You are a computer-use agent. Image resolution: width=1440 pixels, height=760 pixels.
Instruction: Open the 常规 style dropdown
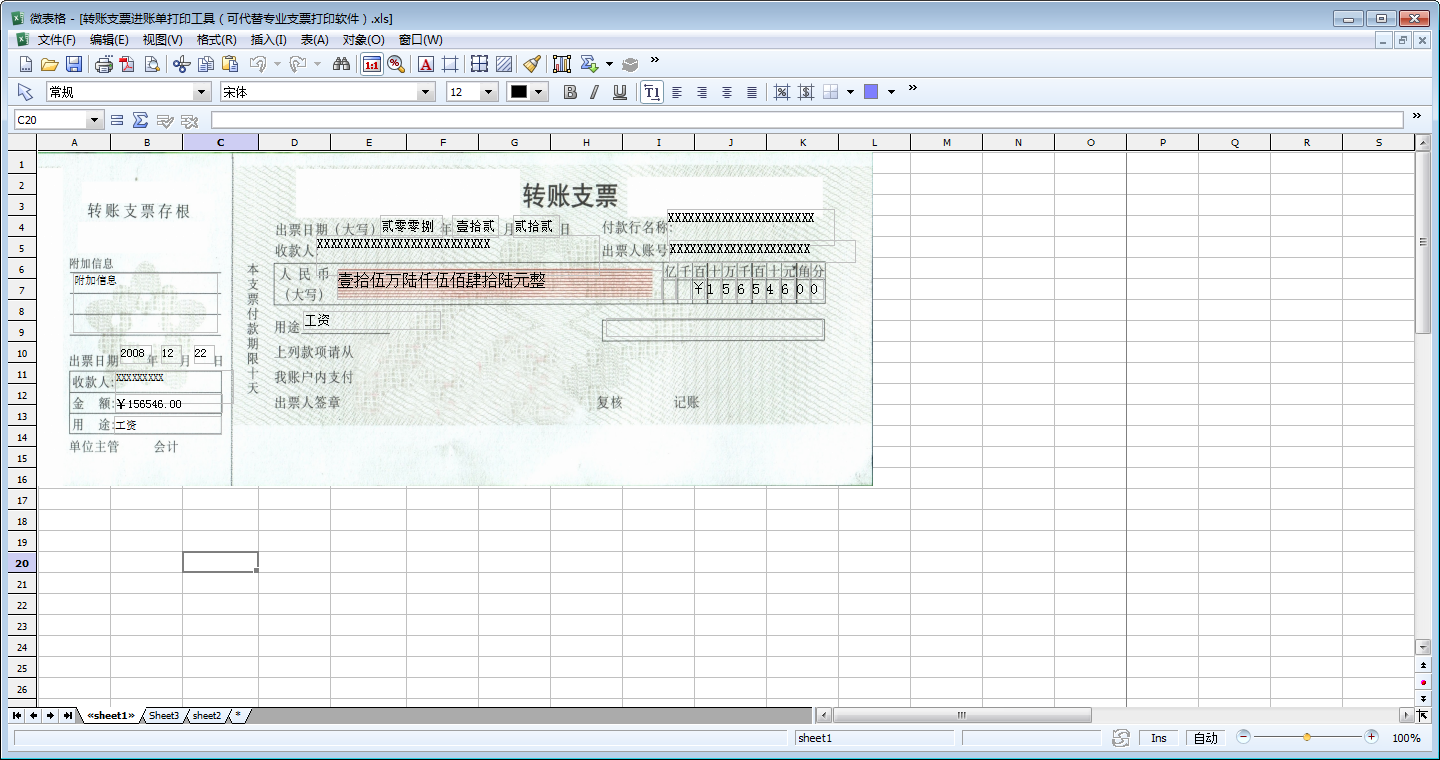(x=202, y=92)
